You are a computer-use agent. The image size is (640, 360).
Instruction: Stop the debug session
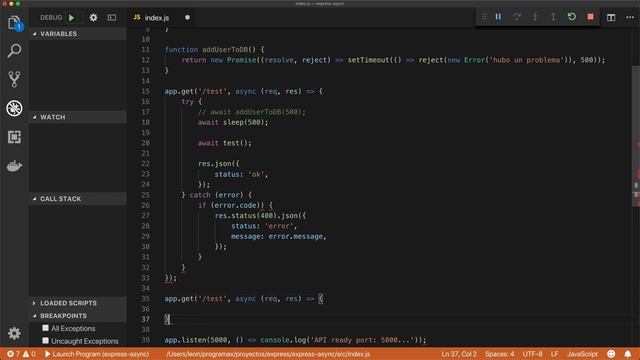[590, 17]
